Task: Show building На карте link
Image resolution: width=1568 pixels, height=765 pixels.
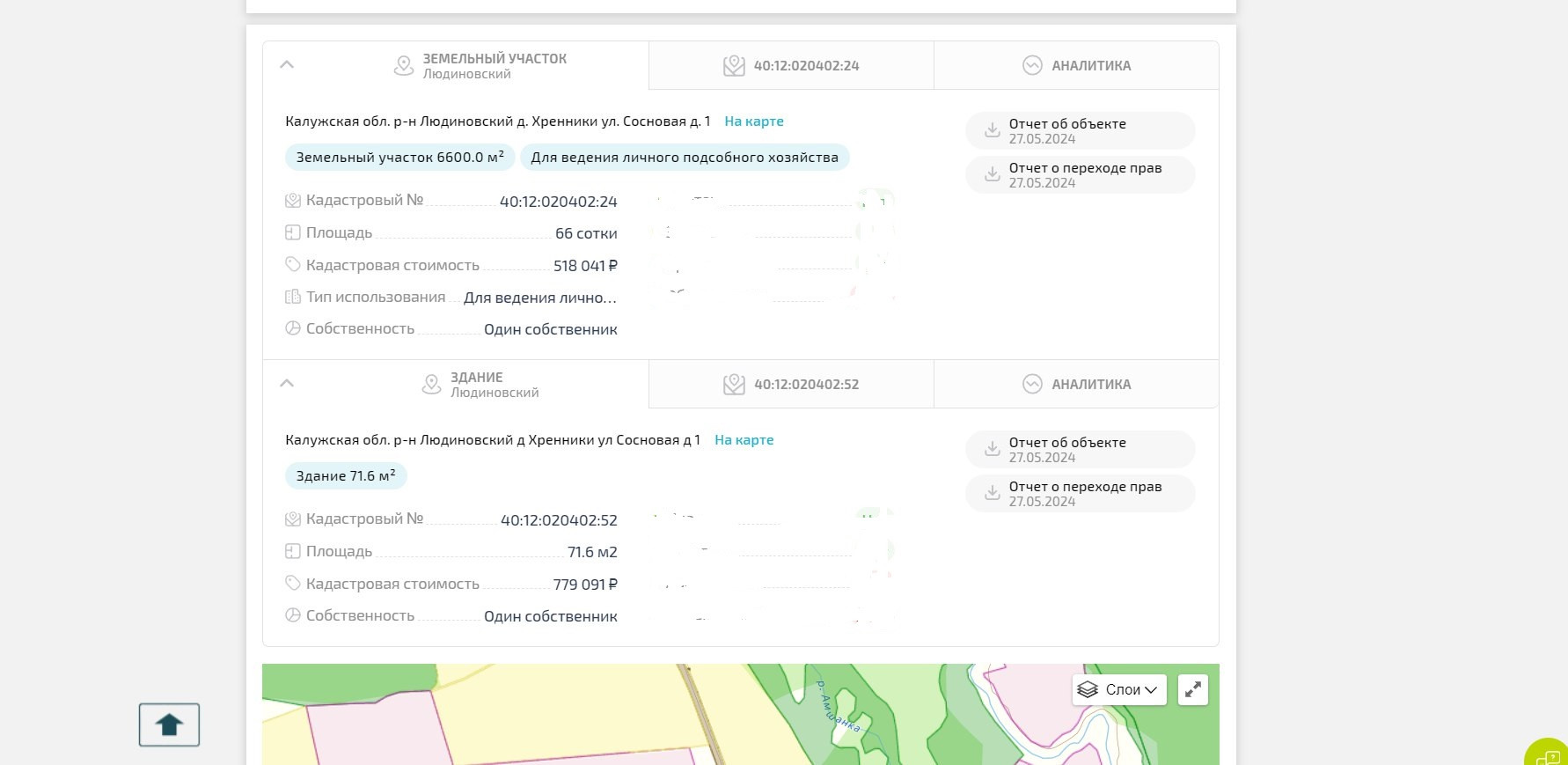Action: tap(744, 440)
